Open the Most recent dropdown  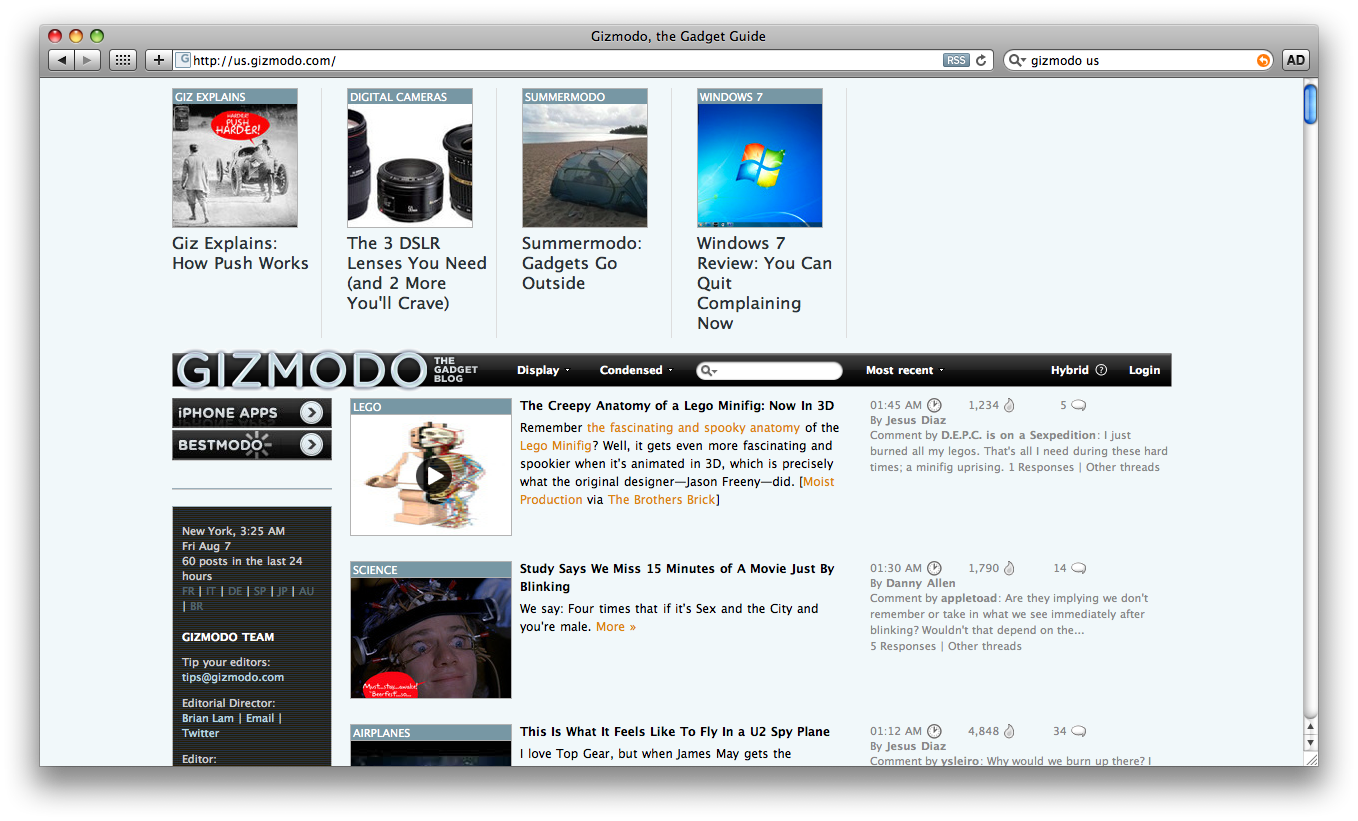(x=905, y=370)
